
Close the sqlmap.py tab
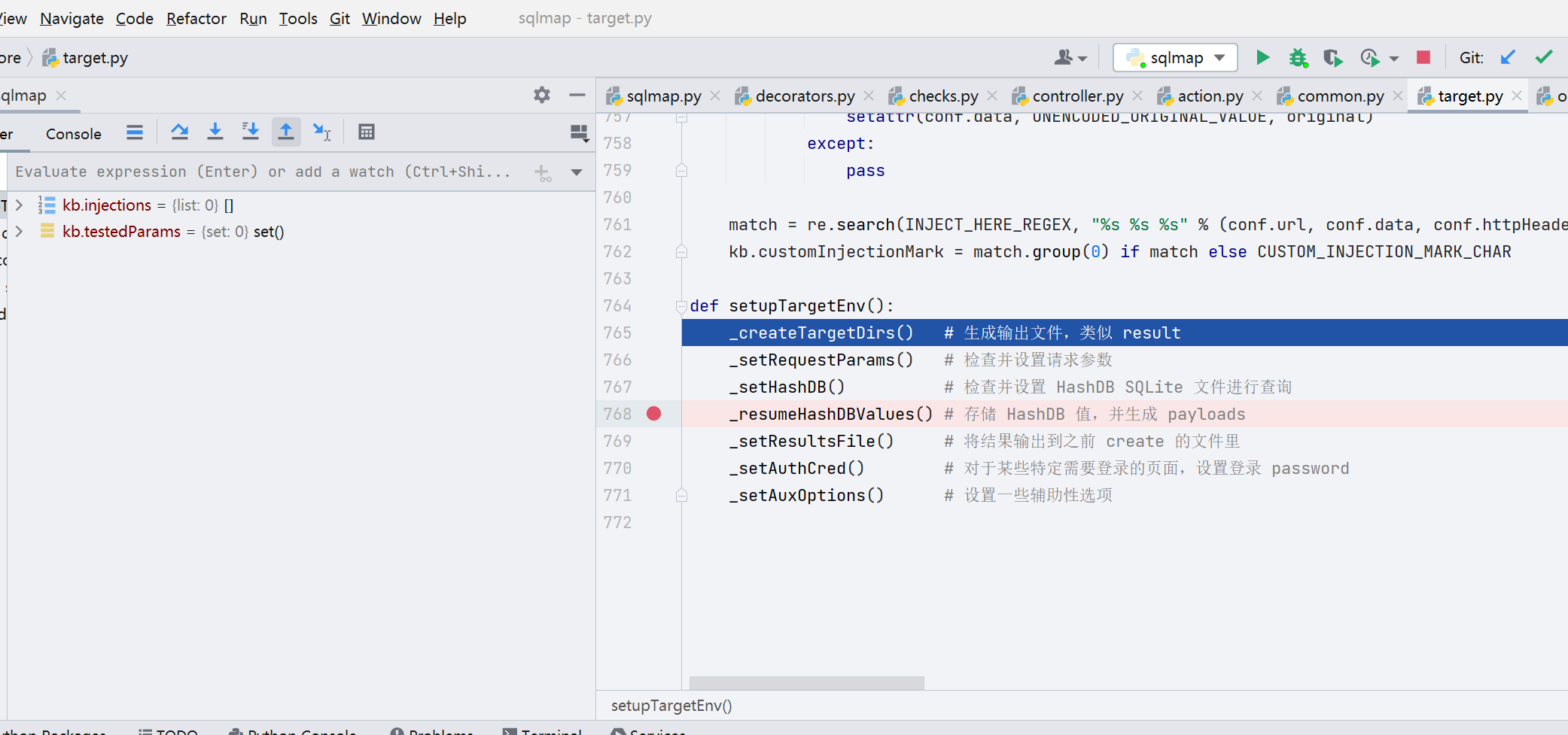(x=715, y=96)
